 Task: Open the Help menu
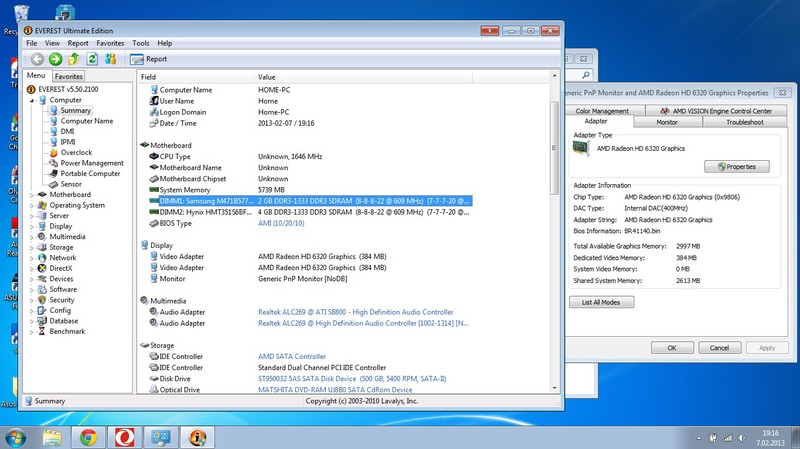coord(164,43)
